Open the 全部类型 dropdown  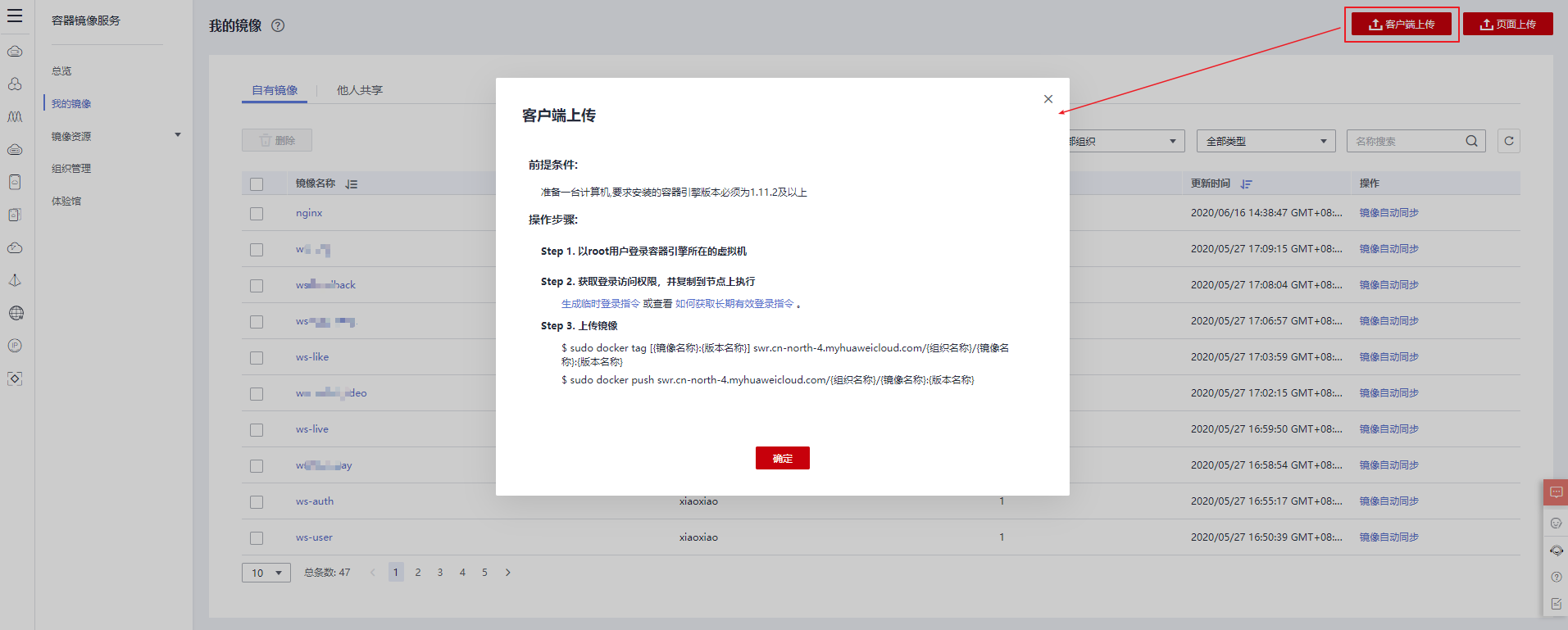click(x=1266, y=141)
